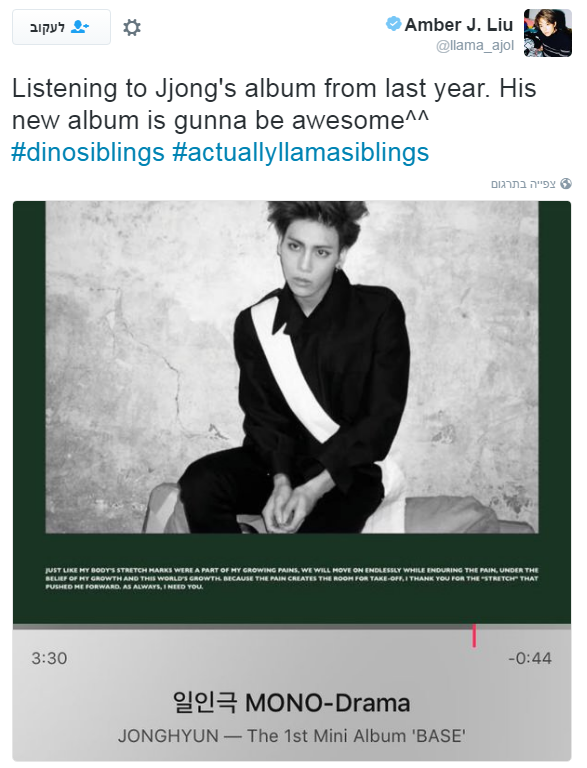The width and height of the screenshot is (587, 768).
Task: Click the Amber J. Liu display name
Action: tap(458, 24)
